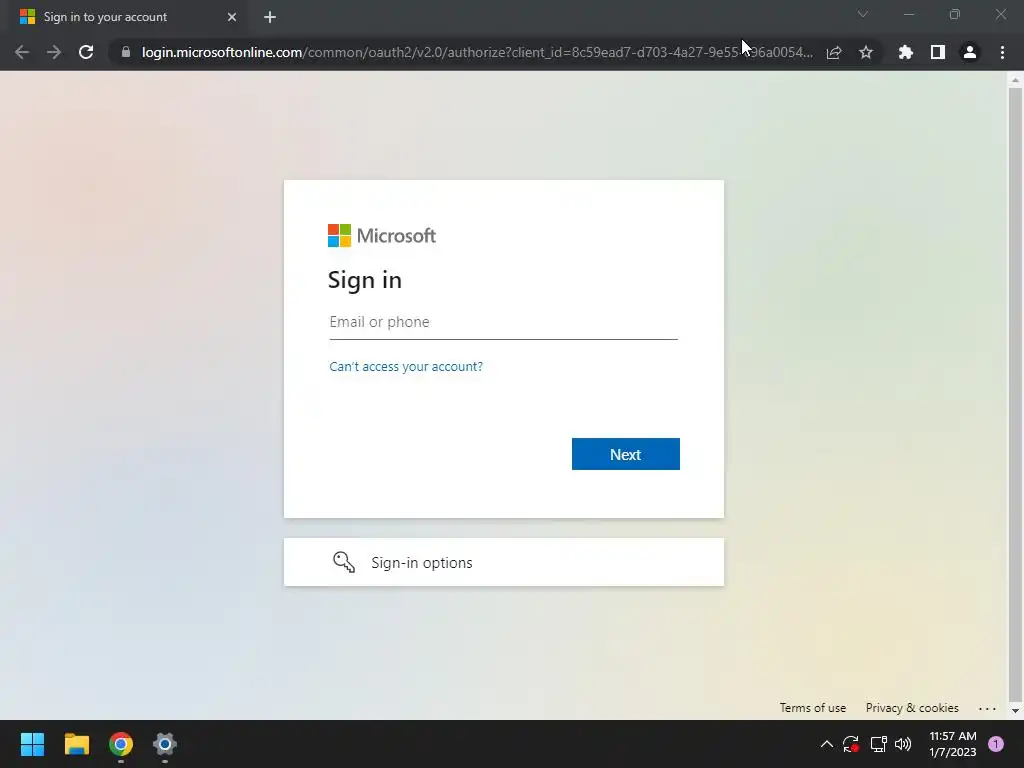This screenshot has height=768, width=1024.
Task: Click the Next button
Action: point(626,454)
